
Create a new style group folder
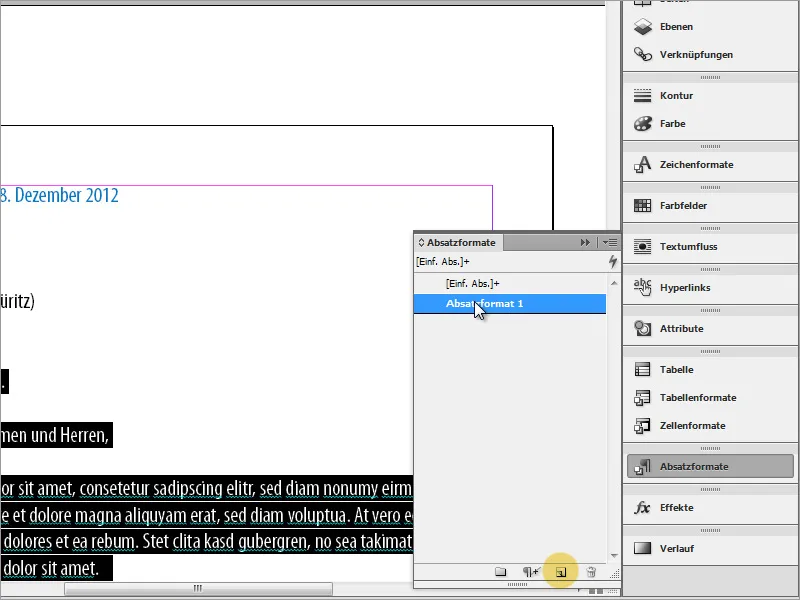[x=500, y=571]
